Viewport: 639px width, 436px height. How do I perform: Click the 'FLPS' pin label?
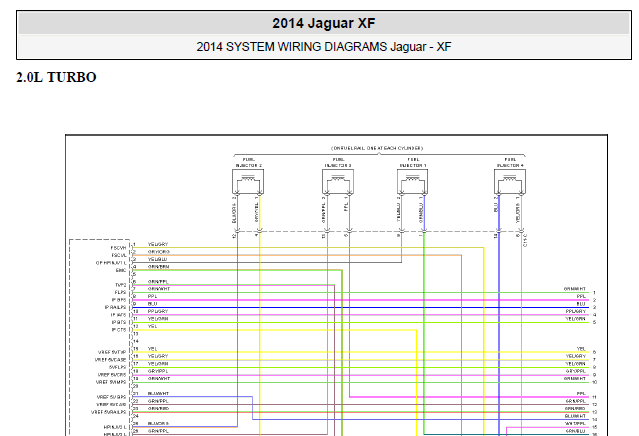pyautogui.click(x=121, y=293)
